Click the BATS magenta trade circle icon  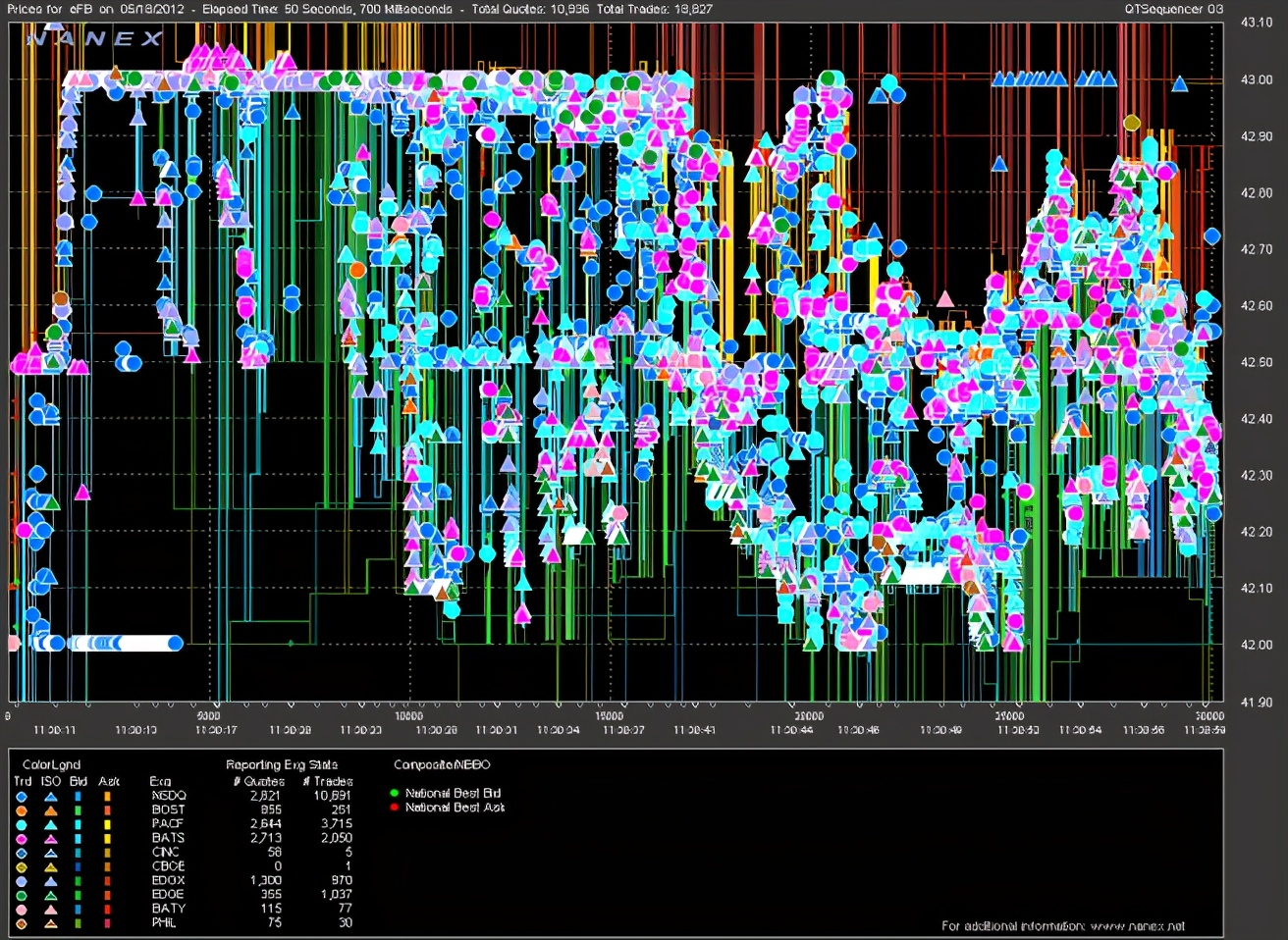[x=22, y=839]
